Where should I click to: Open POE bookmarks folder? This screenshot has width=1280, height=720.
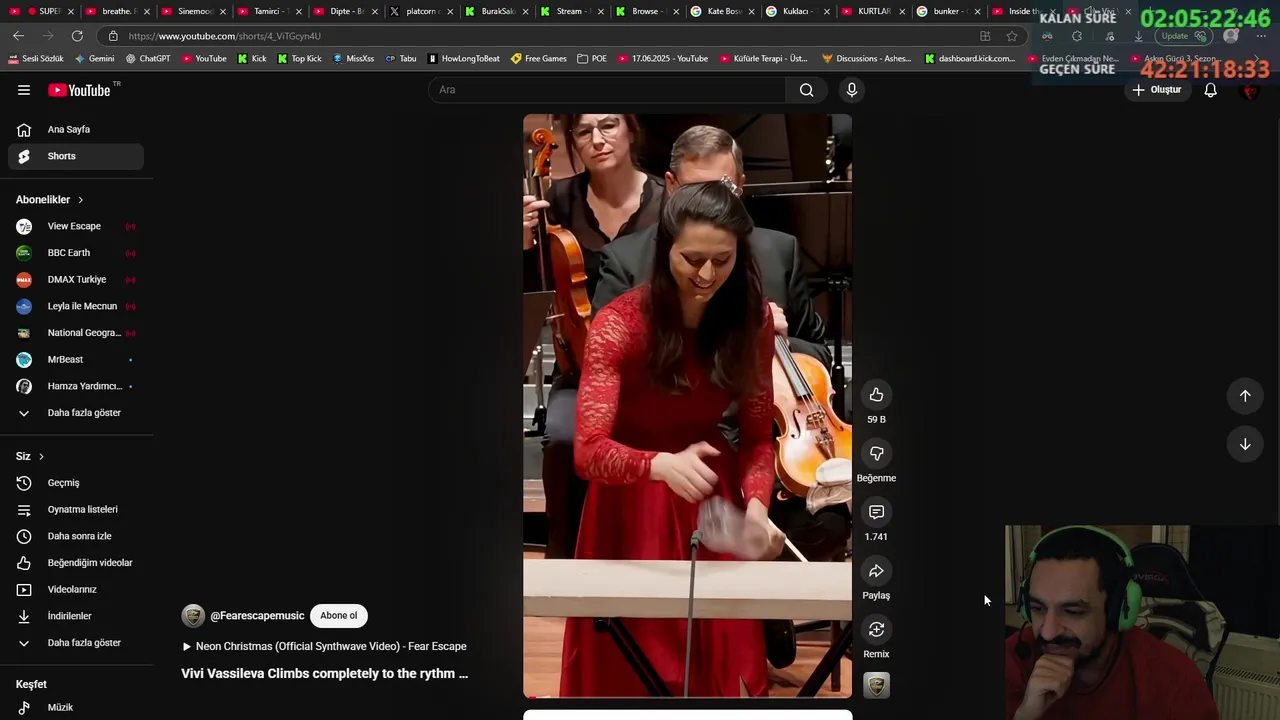pos(592,59)
